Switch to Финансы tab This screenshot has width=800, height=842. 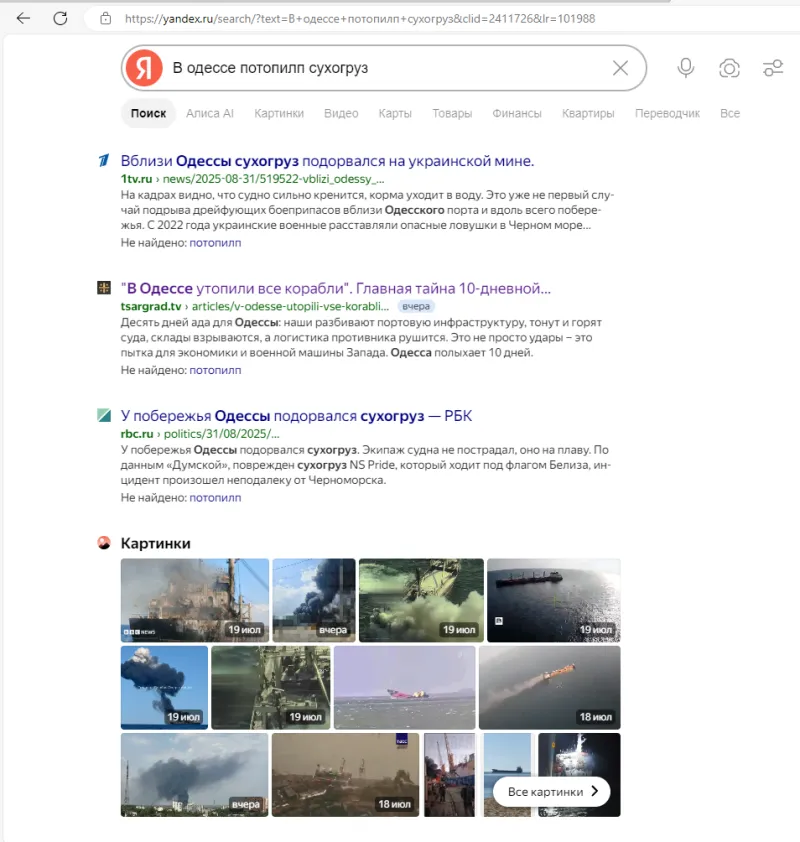point(517,113)
